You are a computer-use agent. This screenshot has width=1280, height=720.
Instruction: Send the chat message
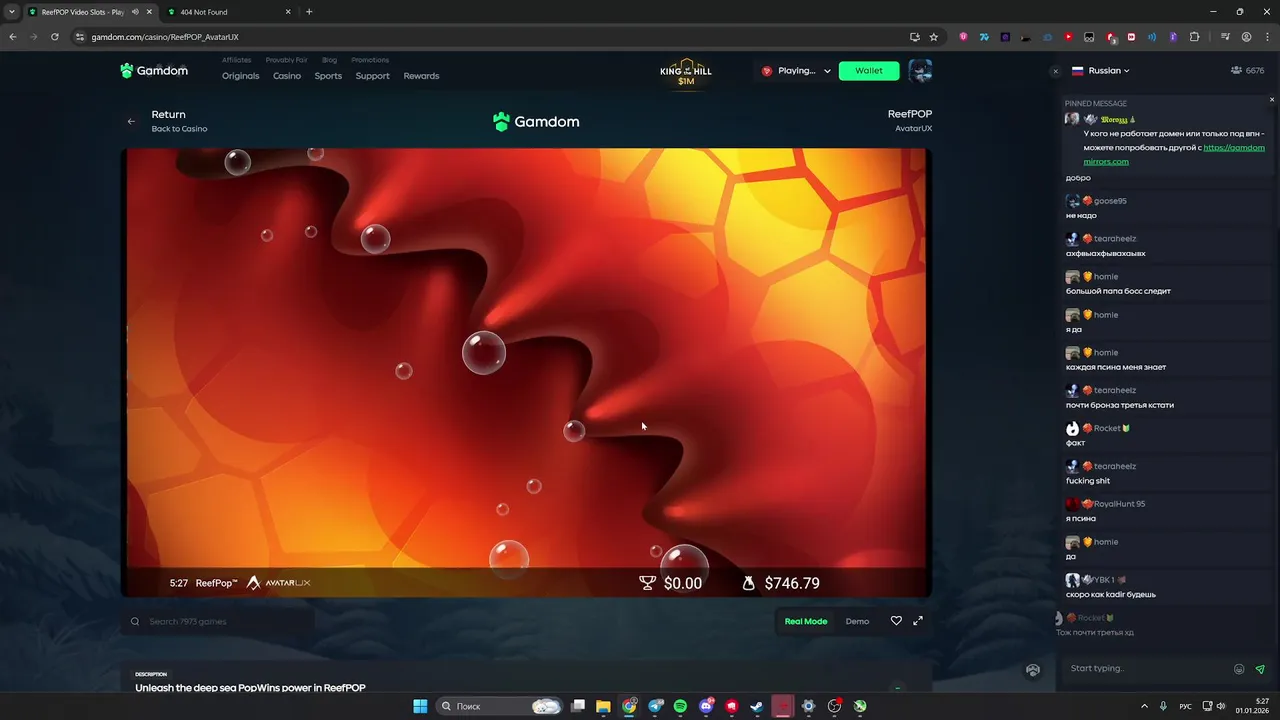click(x=1260, y=669)
